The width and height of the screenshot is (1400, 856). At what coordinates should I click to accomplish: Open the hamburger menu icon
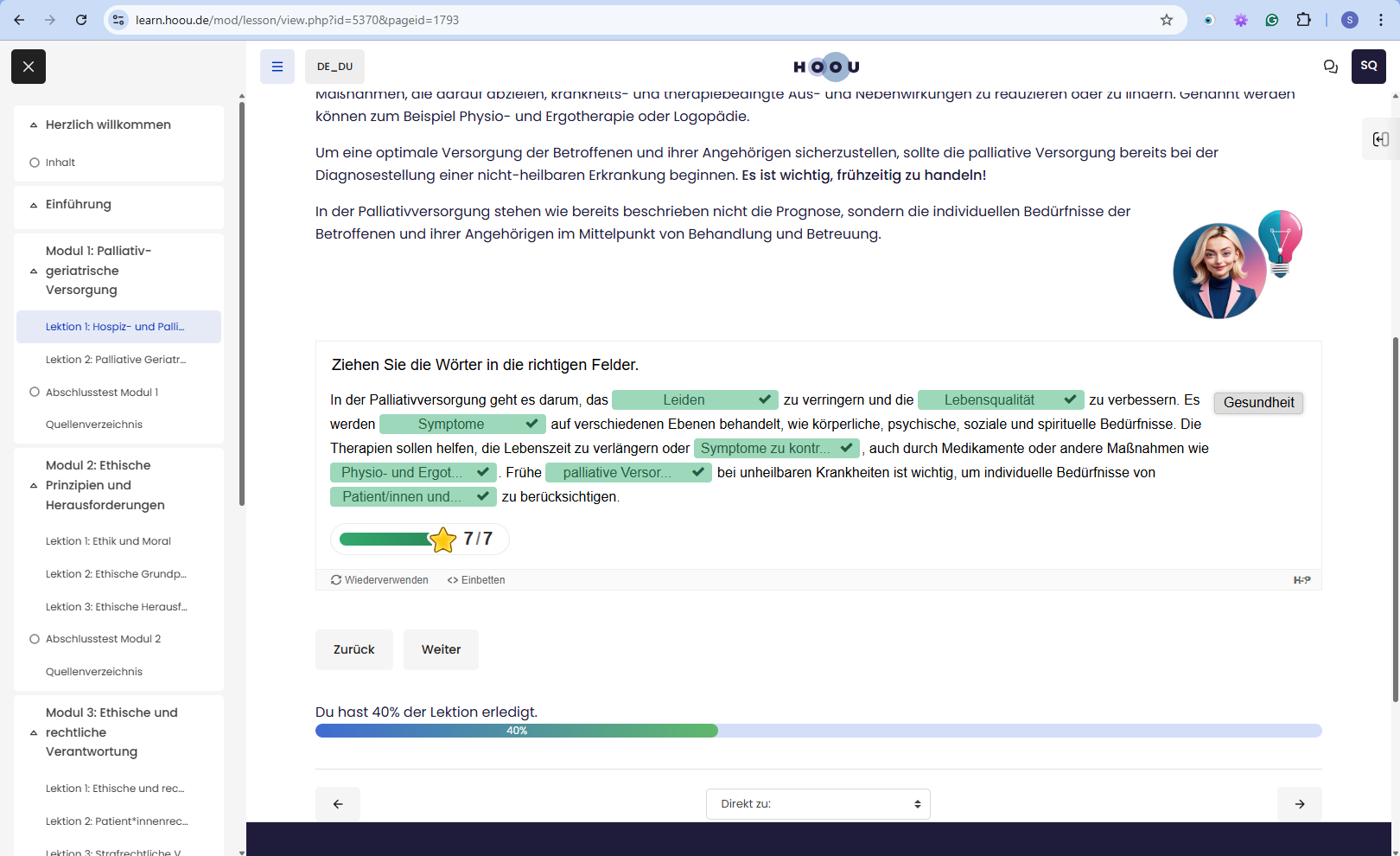click(277, 67)
